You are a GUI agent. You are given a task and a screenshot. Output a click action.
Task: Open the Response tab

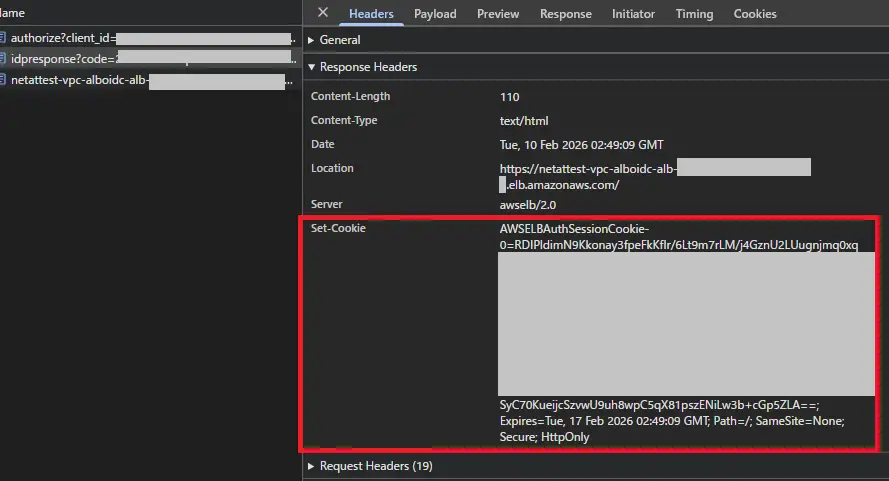point(566,14)
